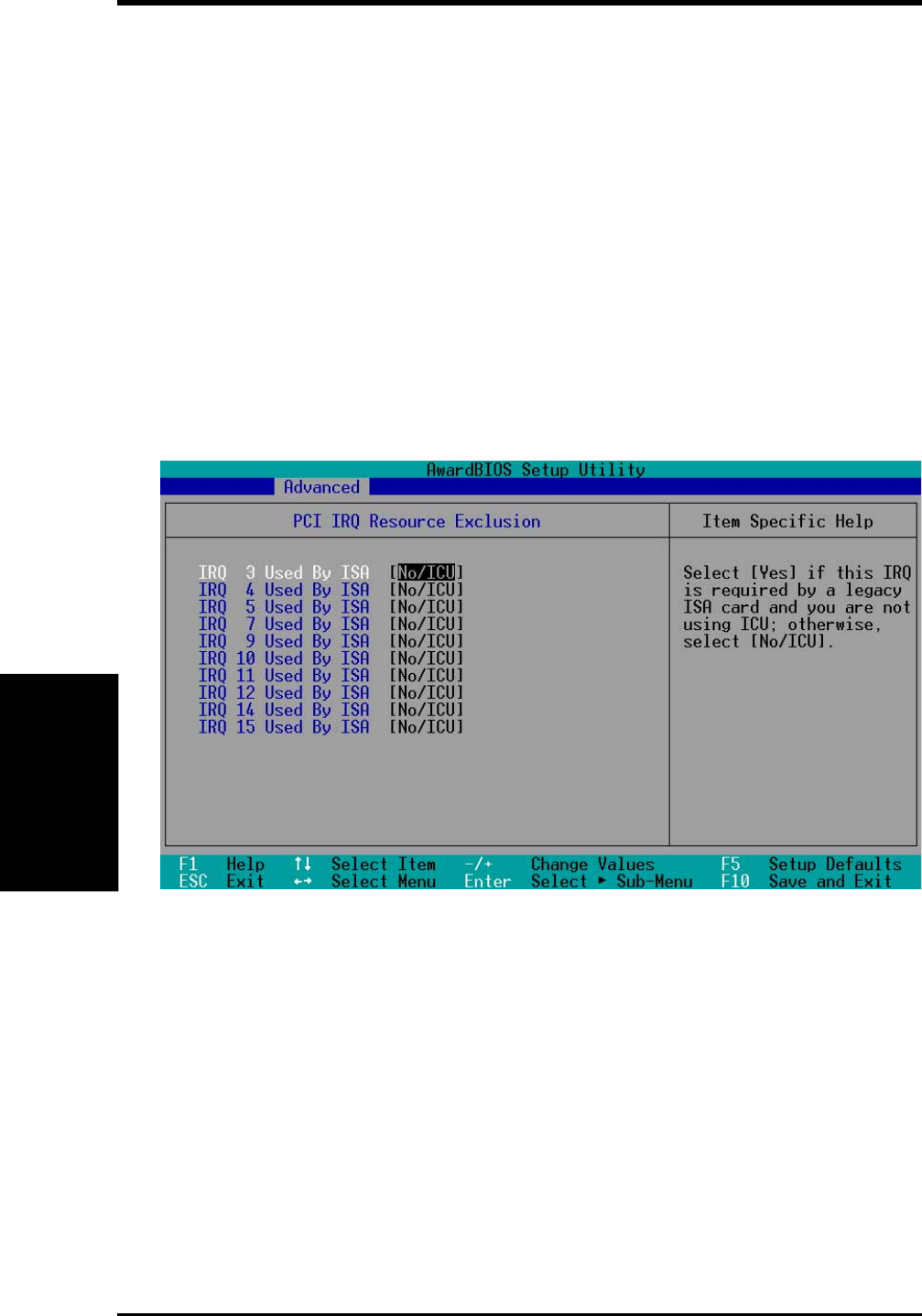This screenshot has width=922, height=1316.
Task: Change the IRQ 11 [No/ICU] value
Action: coord(427,676)
